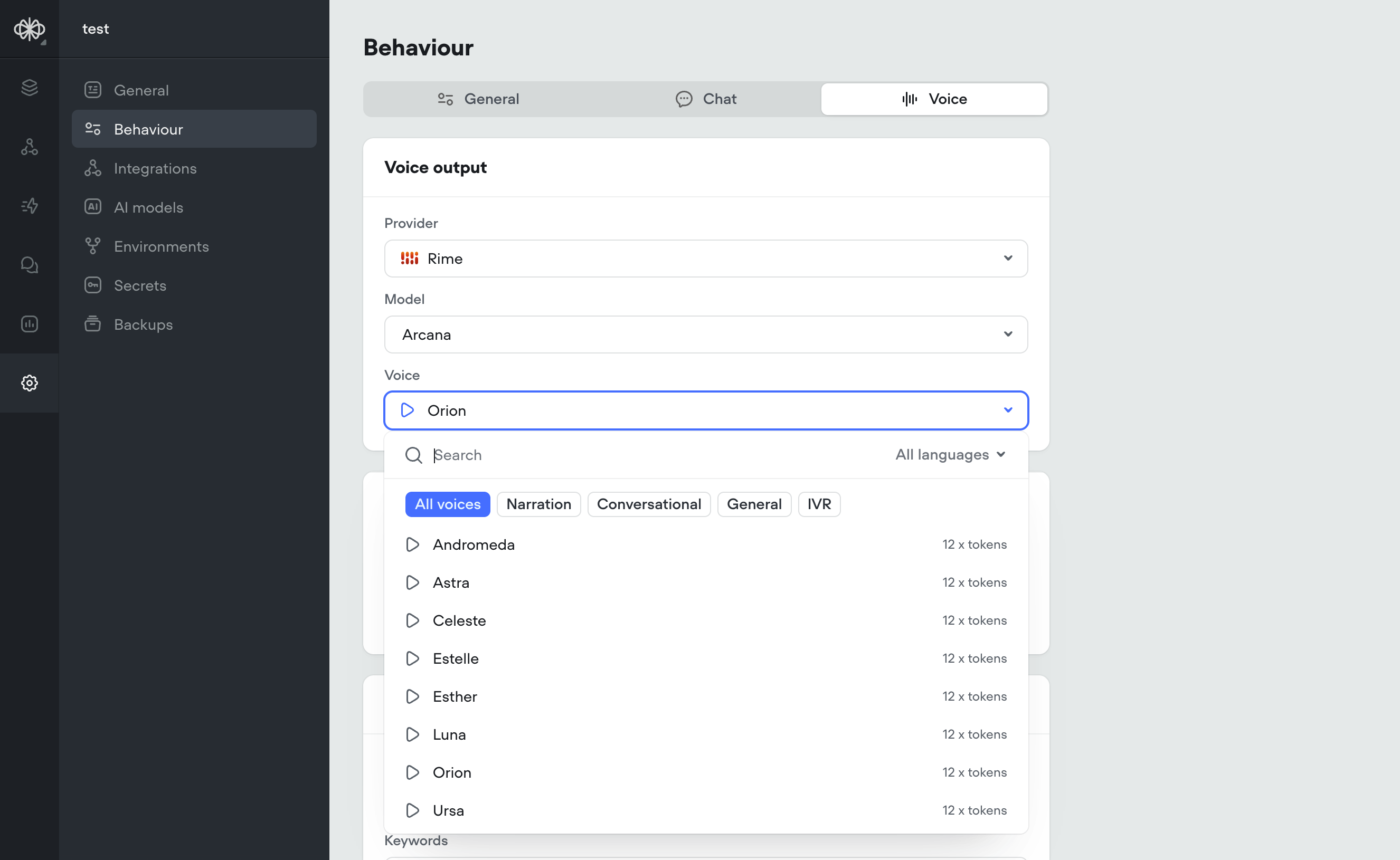The image size is (1400, 860).
Task: Open Integrations in the settings menu
Action: tap(155, 168)
